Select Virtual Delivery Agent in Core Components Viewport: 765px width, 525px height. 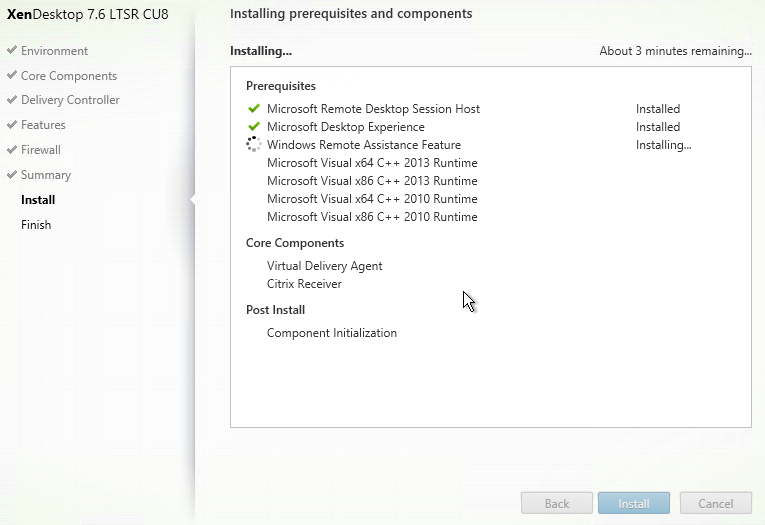tap(324, 266)
